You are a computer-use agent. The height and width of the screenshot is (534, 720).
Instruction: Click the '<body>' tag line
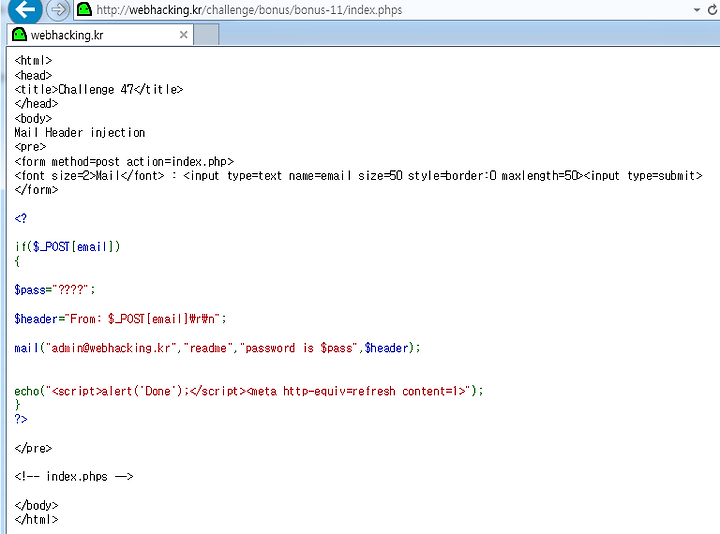33,118
